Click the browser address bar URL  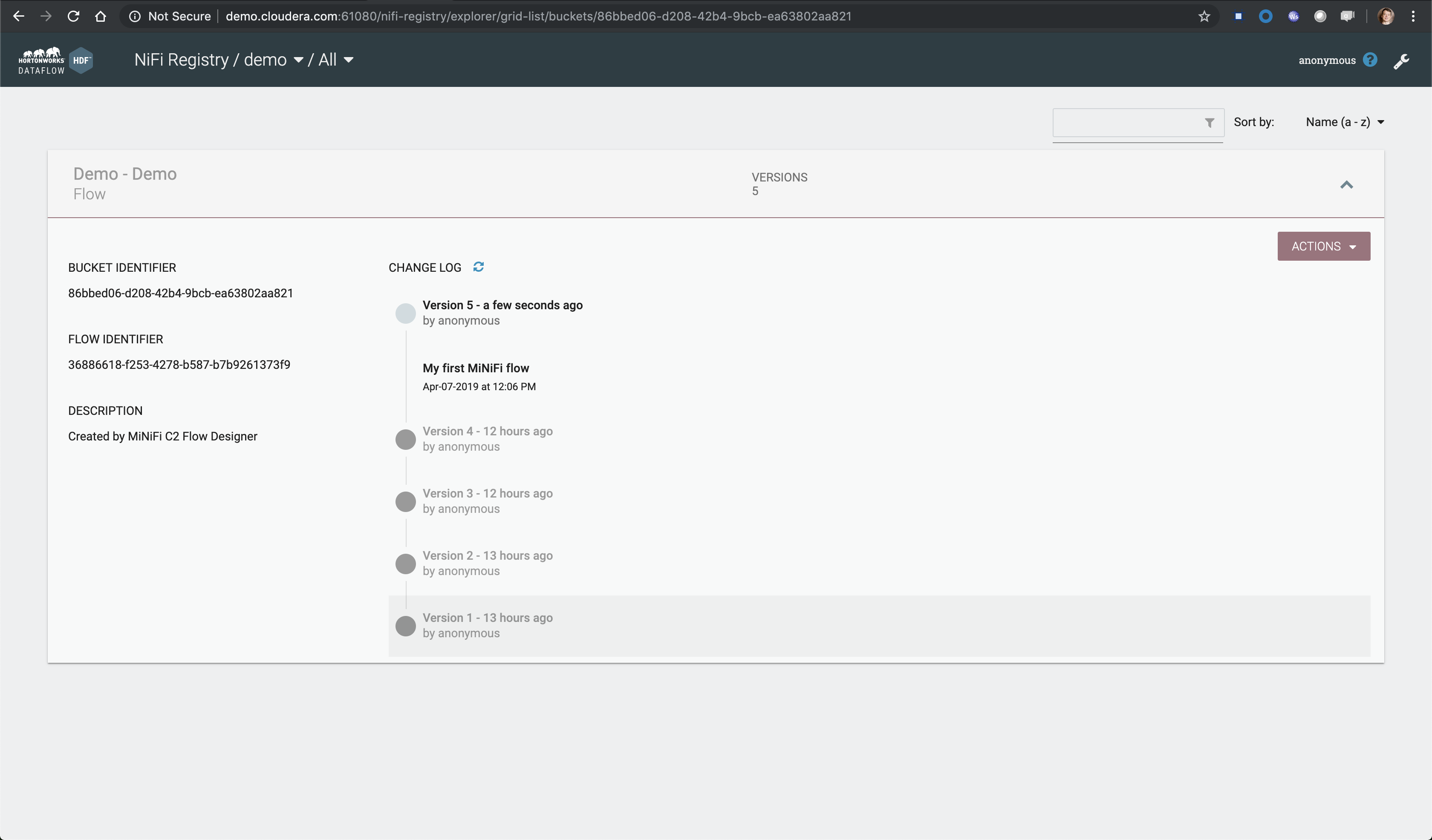[x=538, y=17]
